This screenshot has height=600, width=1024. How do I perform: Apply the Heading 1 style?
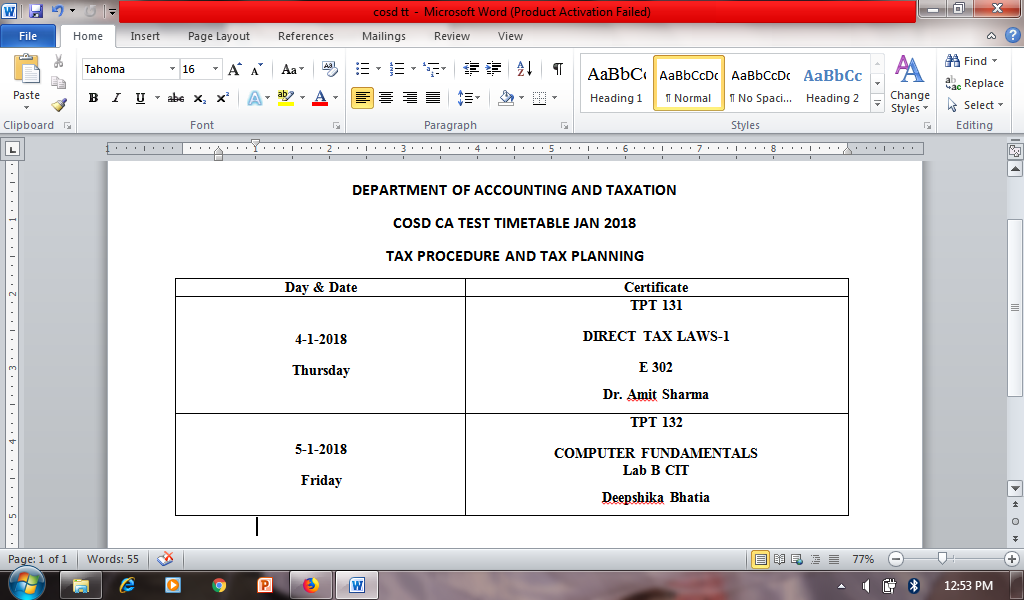616,83
